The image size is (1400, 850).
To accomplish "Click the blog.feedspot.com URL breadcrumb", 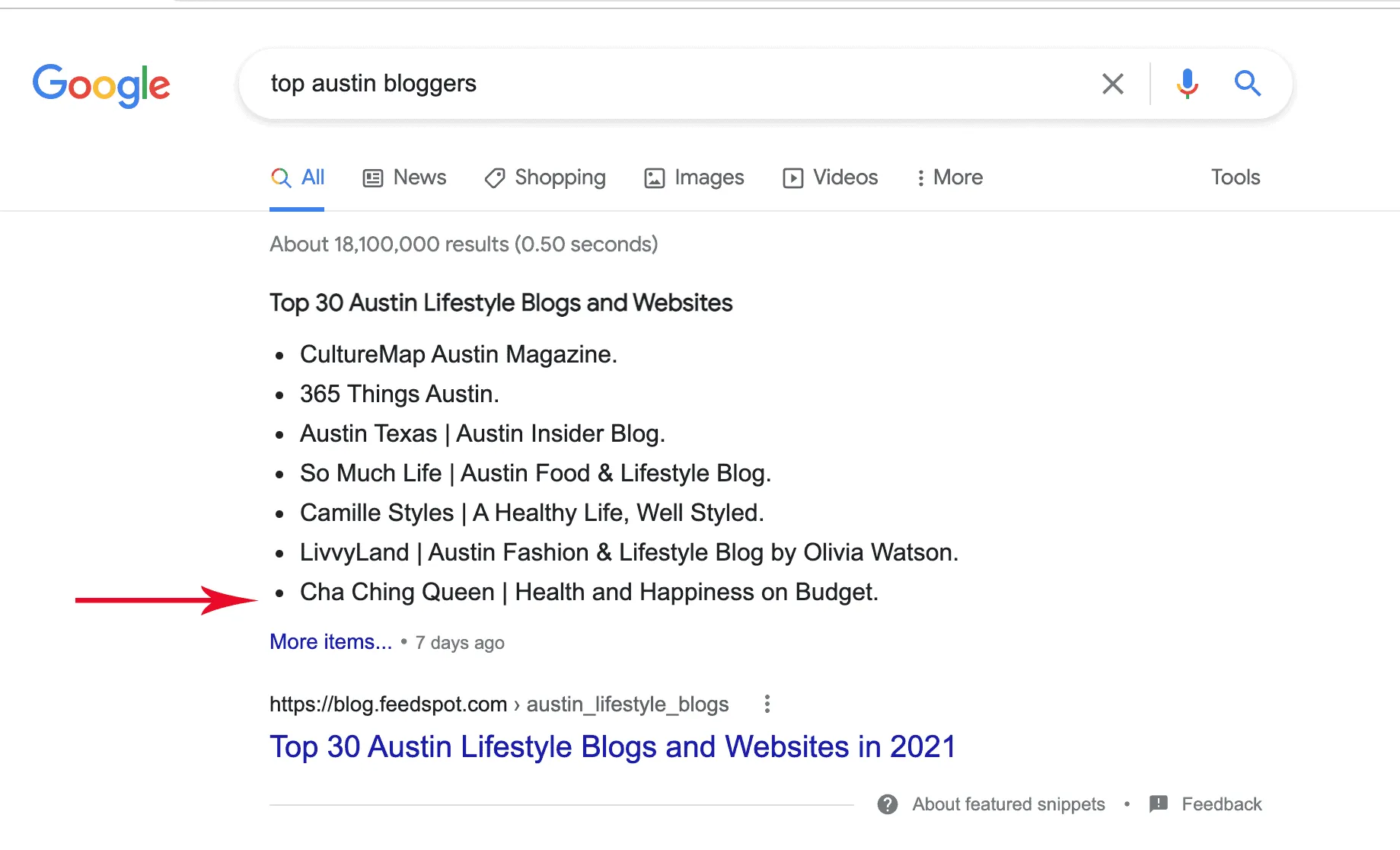I will [x=499, y=705].
